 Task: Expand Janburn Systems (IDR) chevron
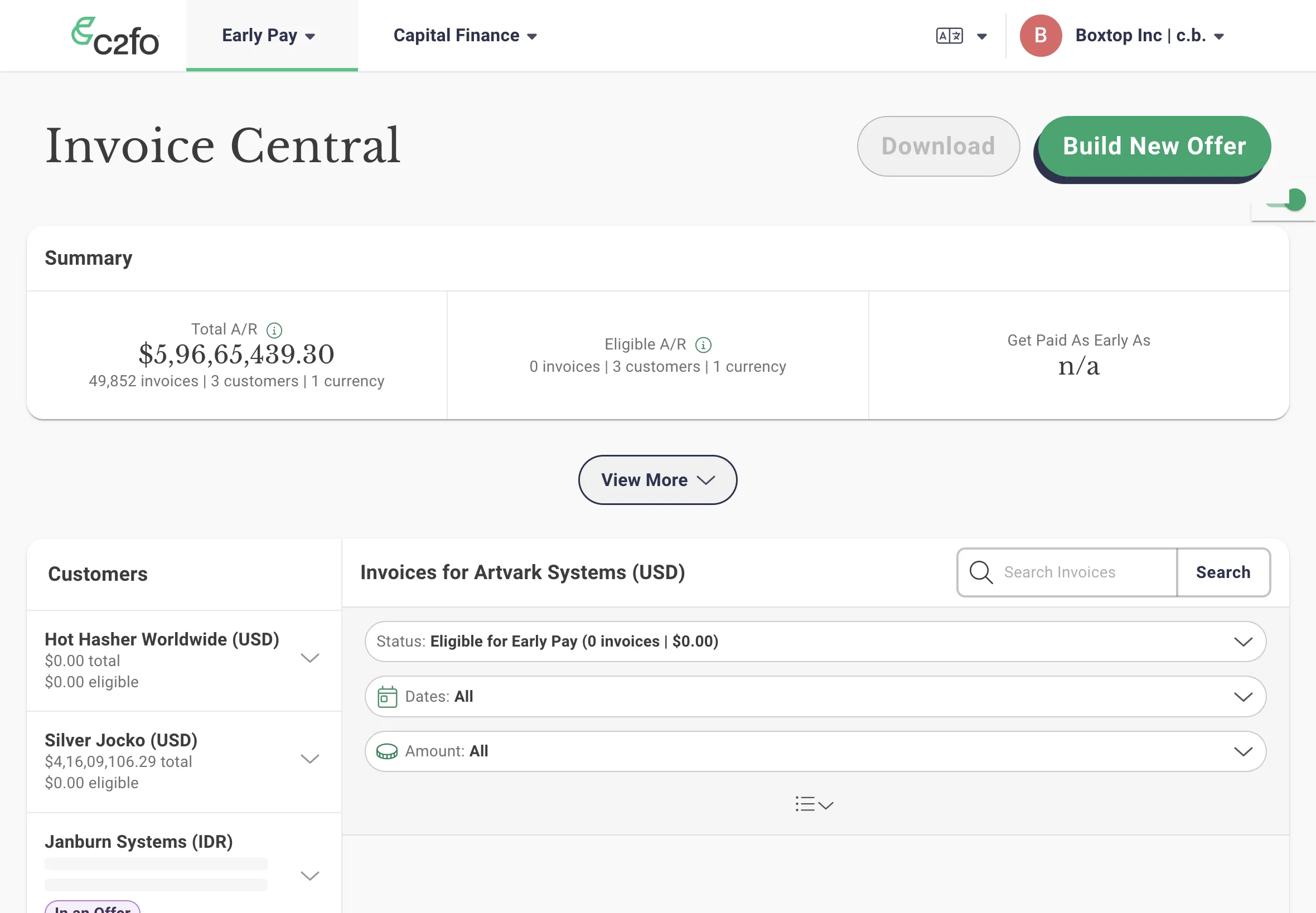point(309,876)
